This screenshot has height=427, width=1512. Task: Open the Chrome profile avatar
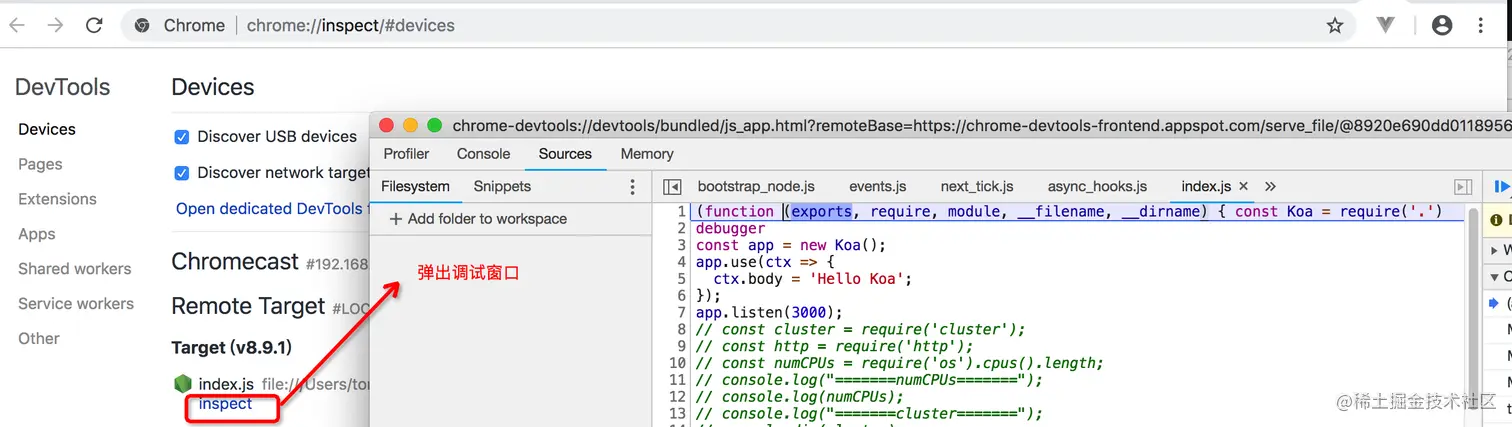coord(1442,25)
